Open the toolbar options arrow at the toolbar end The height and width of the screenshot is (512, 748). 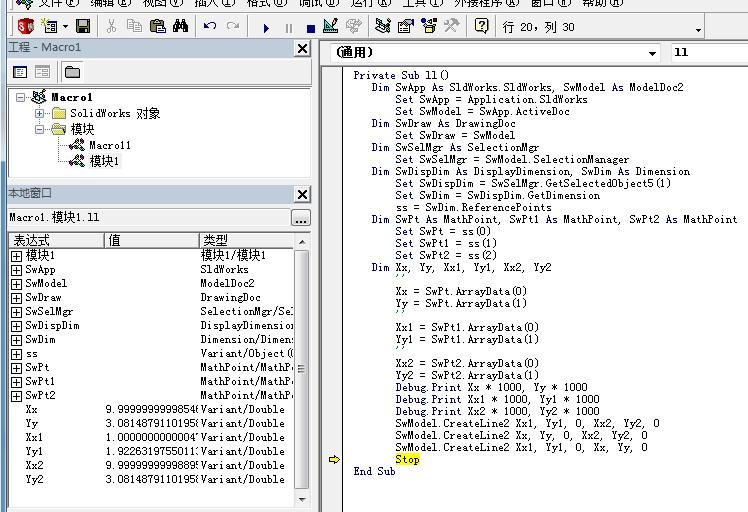[698, 30]
